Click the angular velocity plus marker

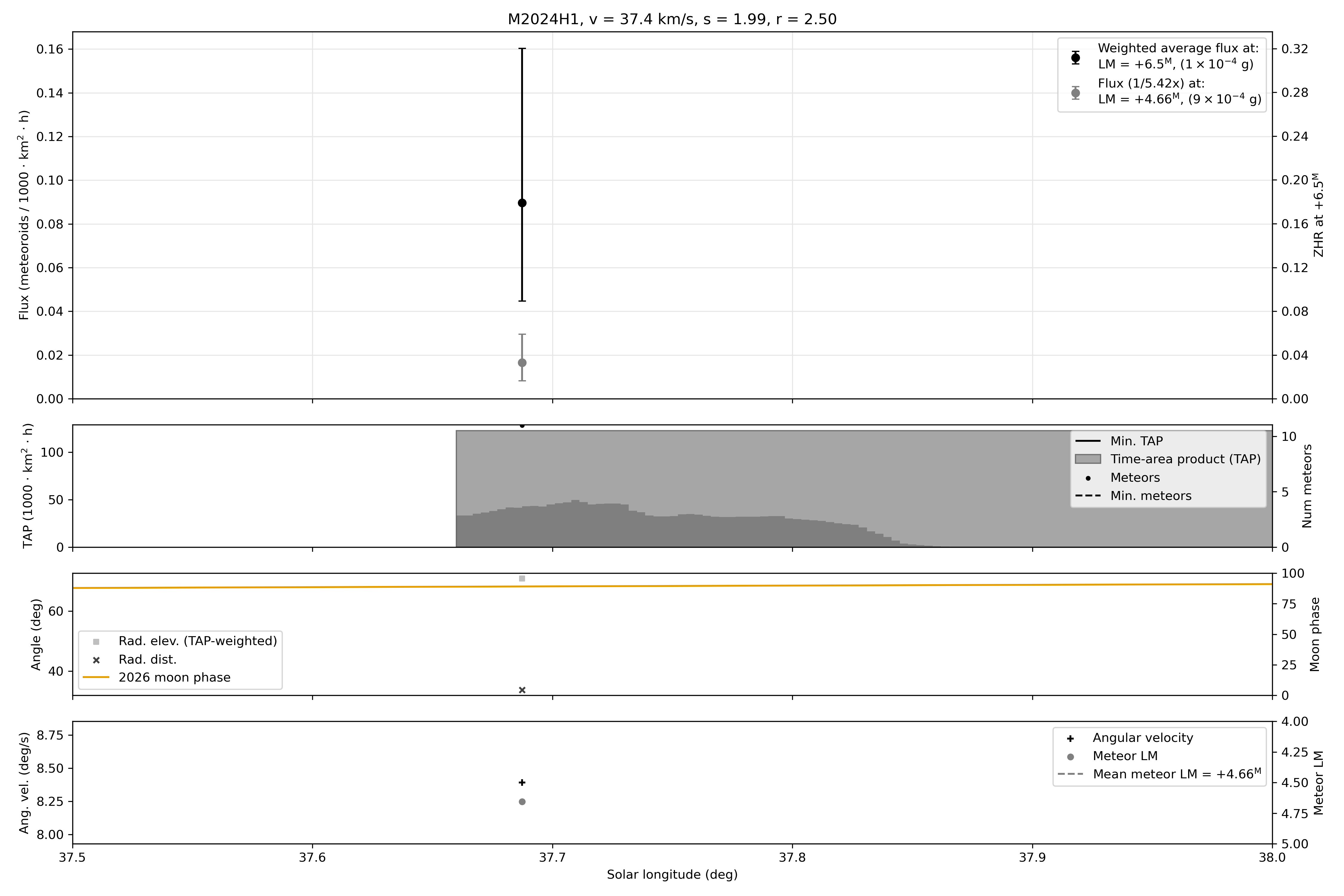point(522,782)
